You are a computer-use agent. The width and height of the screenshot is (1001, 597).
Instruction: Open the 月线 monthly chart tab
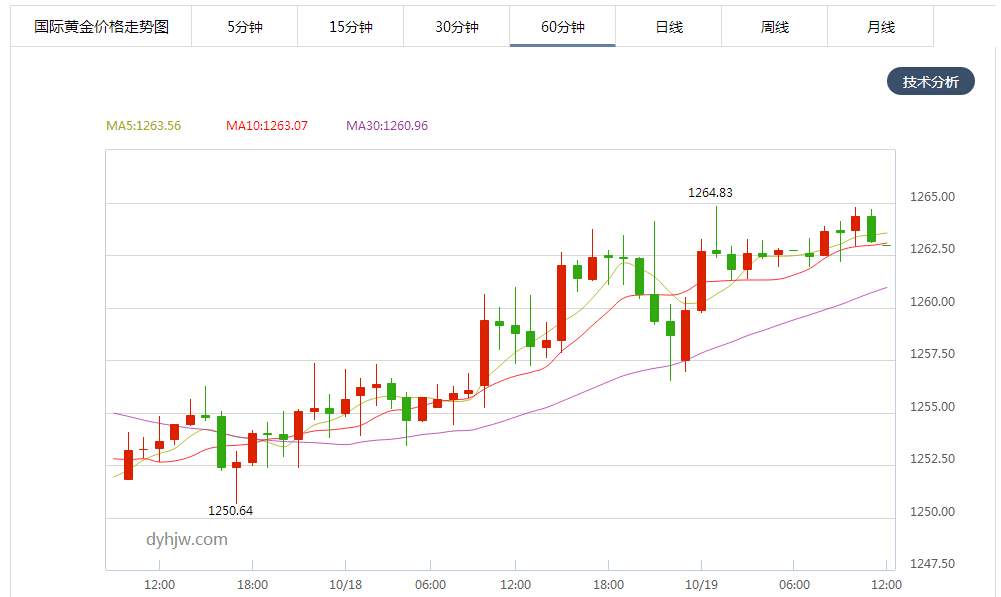click(x=880, y=27)
